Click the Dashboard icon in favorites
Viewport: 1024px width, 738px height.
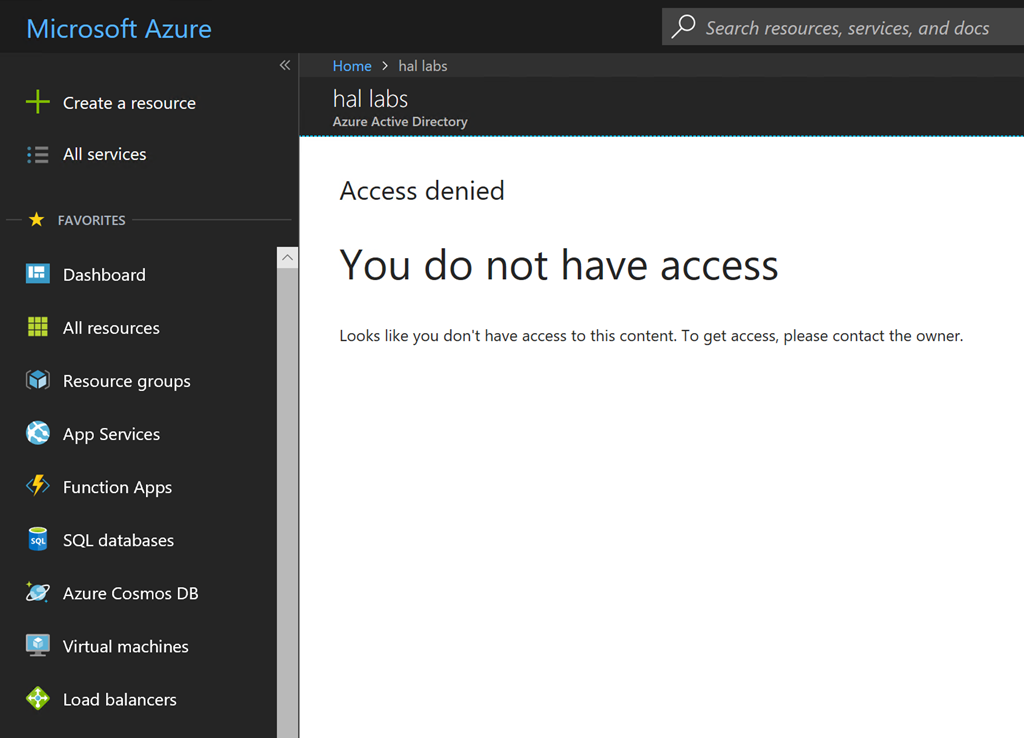(37, 274)
